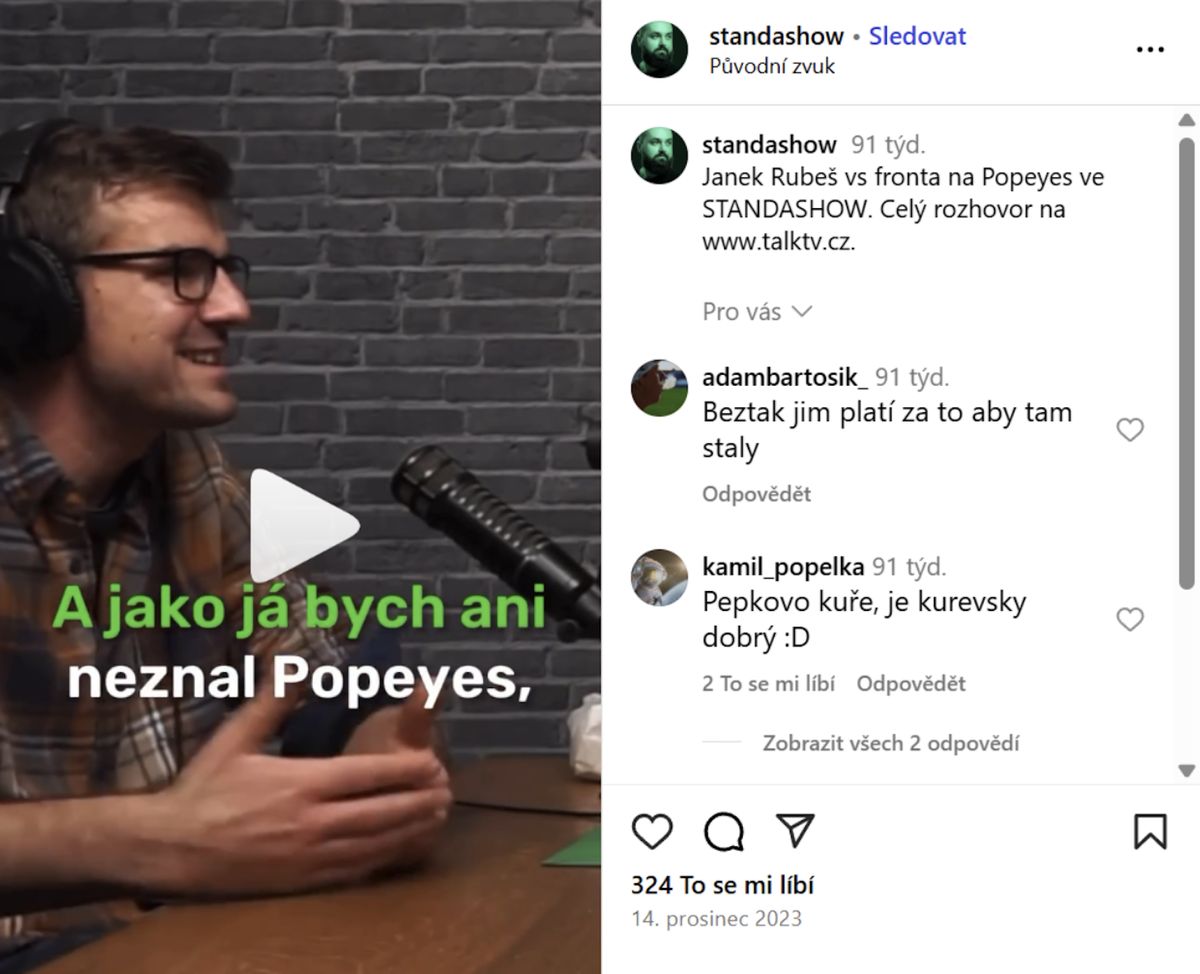Like kamil_popelka's comment with the heart icon
The width and height of the screenshot is (1200, 974).
(1130, 620)
